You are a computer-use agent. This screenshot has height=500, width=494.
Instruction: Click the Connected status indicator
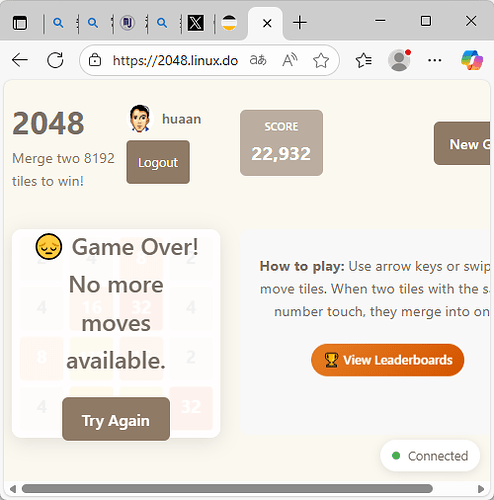(x=430, y=456)
